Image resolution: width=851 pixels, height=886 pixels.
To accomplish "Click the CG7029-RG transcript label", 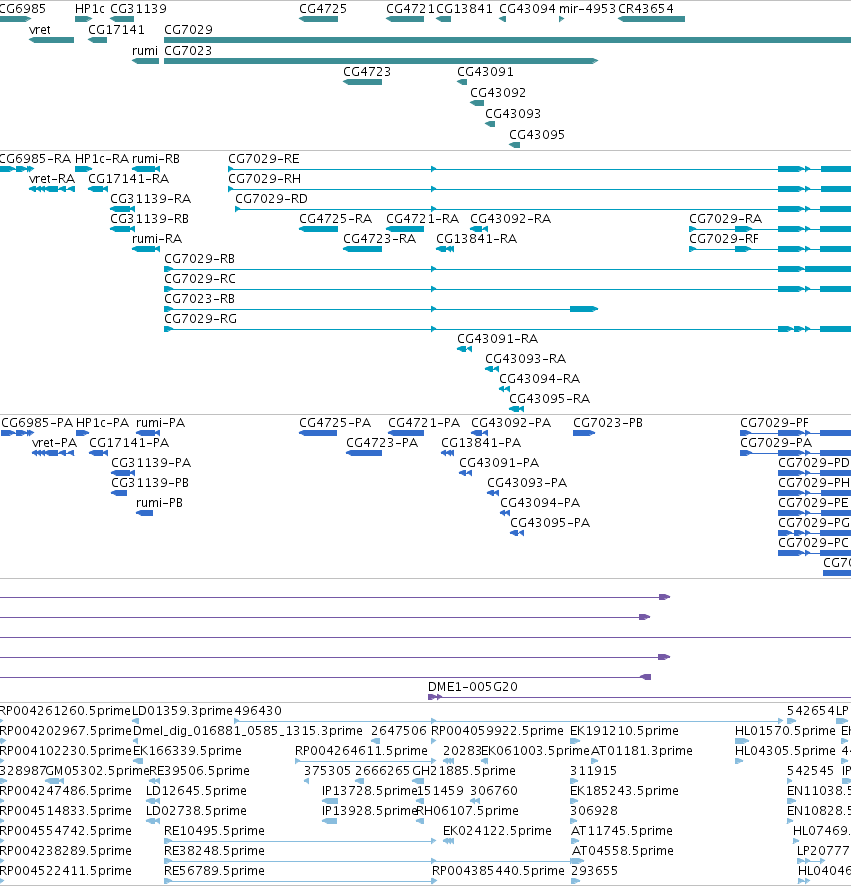I will click(x=201, y=319).
